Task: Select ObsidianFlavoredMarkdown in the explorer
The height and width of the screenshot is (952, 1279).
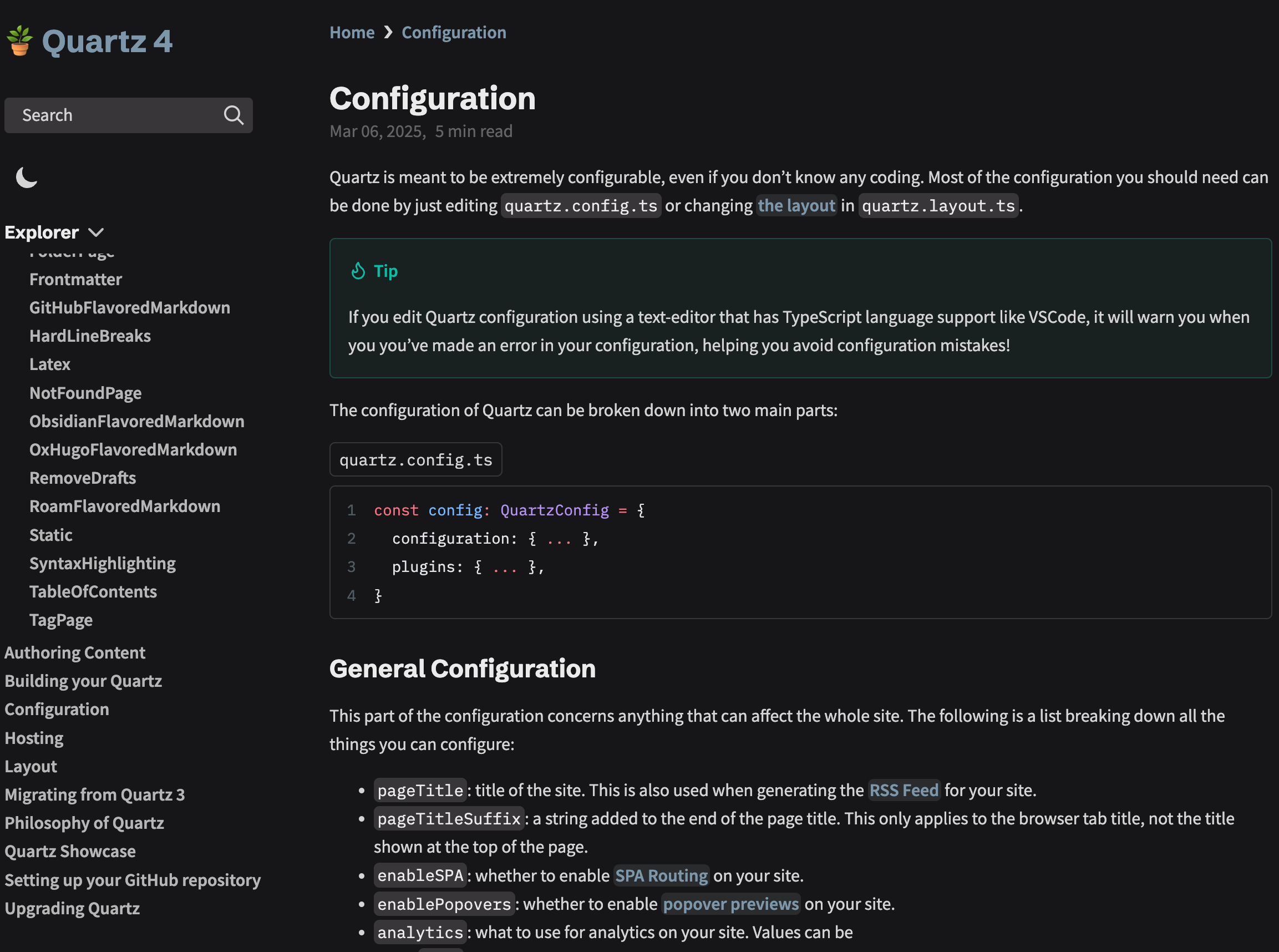Action: click(136, 421)
